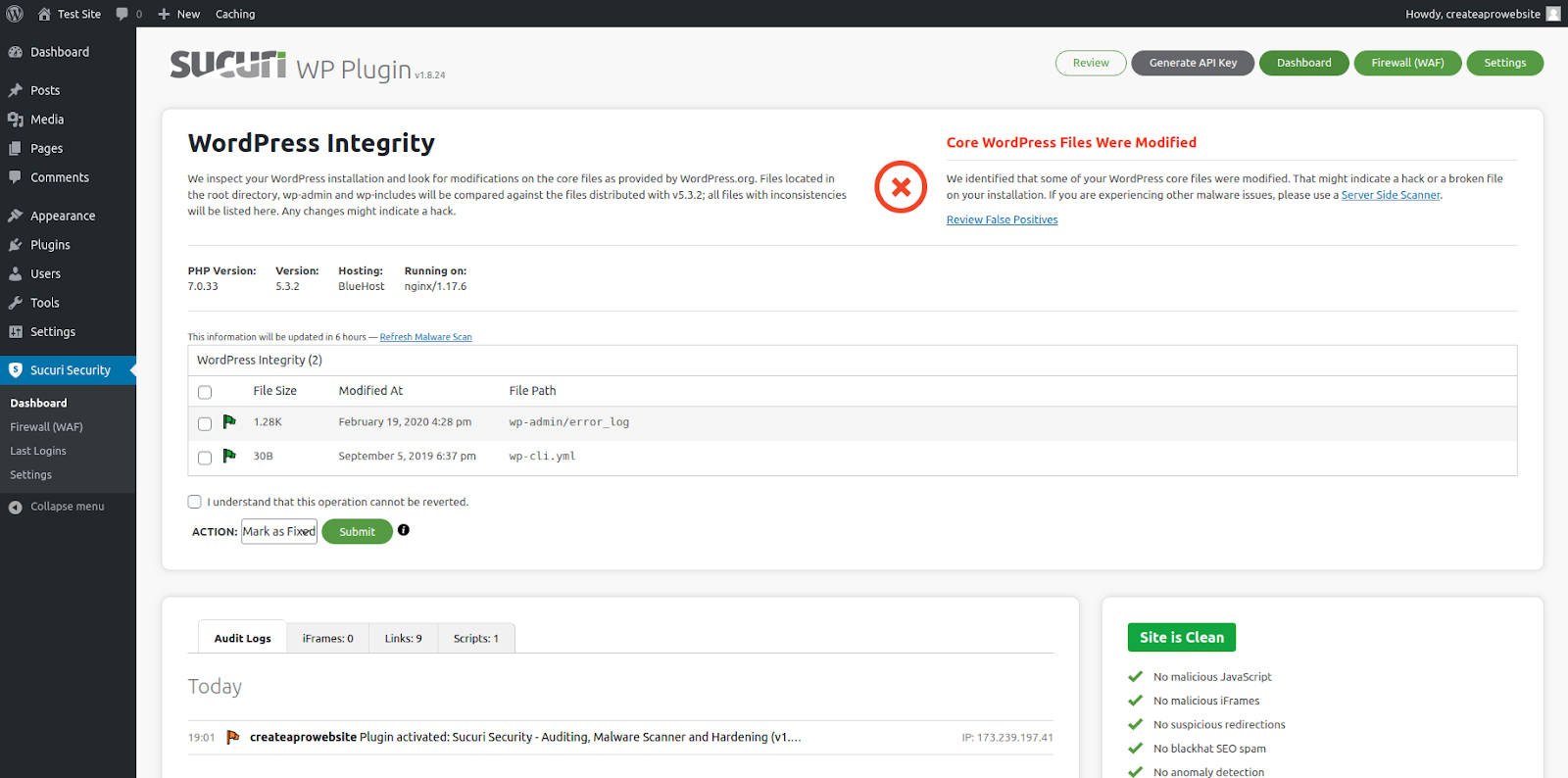Screen dimensions: 1568x778
Task: Click the WordPress logo in admin bar
Action: click(15, 14)
